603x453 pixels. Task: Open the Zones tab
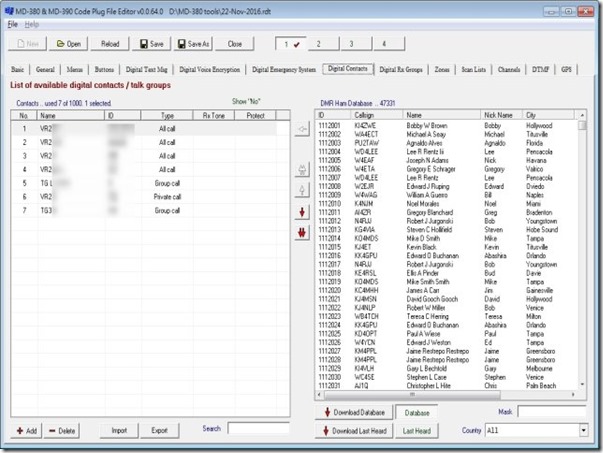pyautogui.click(x=442, y=70)
